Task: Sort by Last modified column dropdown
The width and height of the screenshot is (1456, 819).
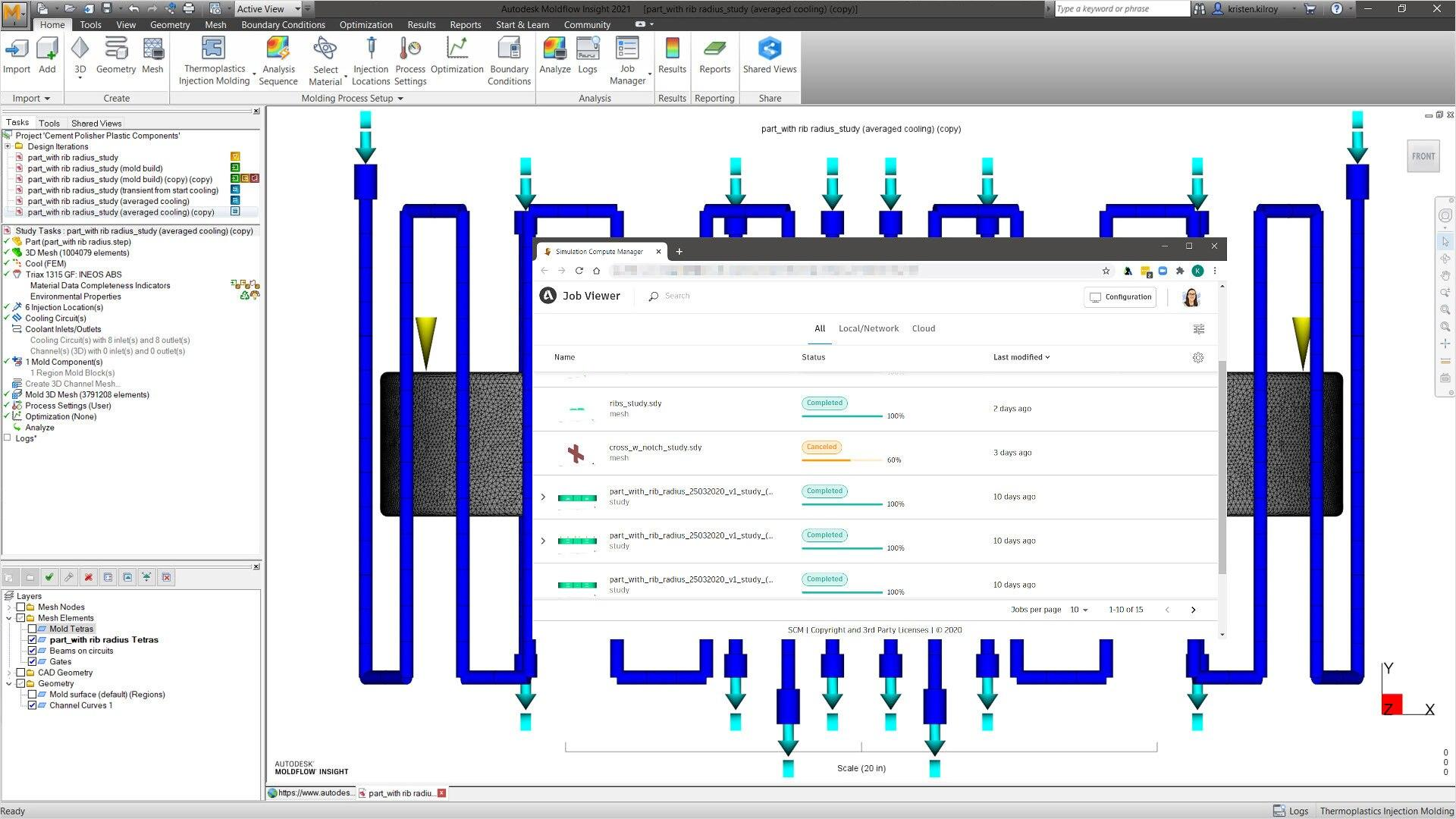Action: pos(1021,357)
